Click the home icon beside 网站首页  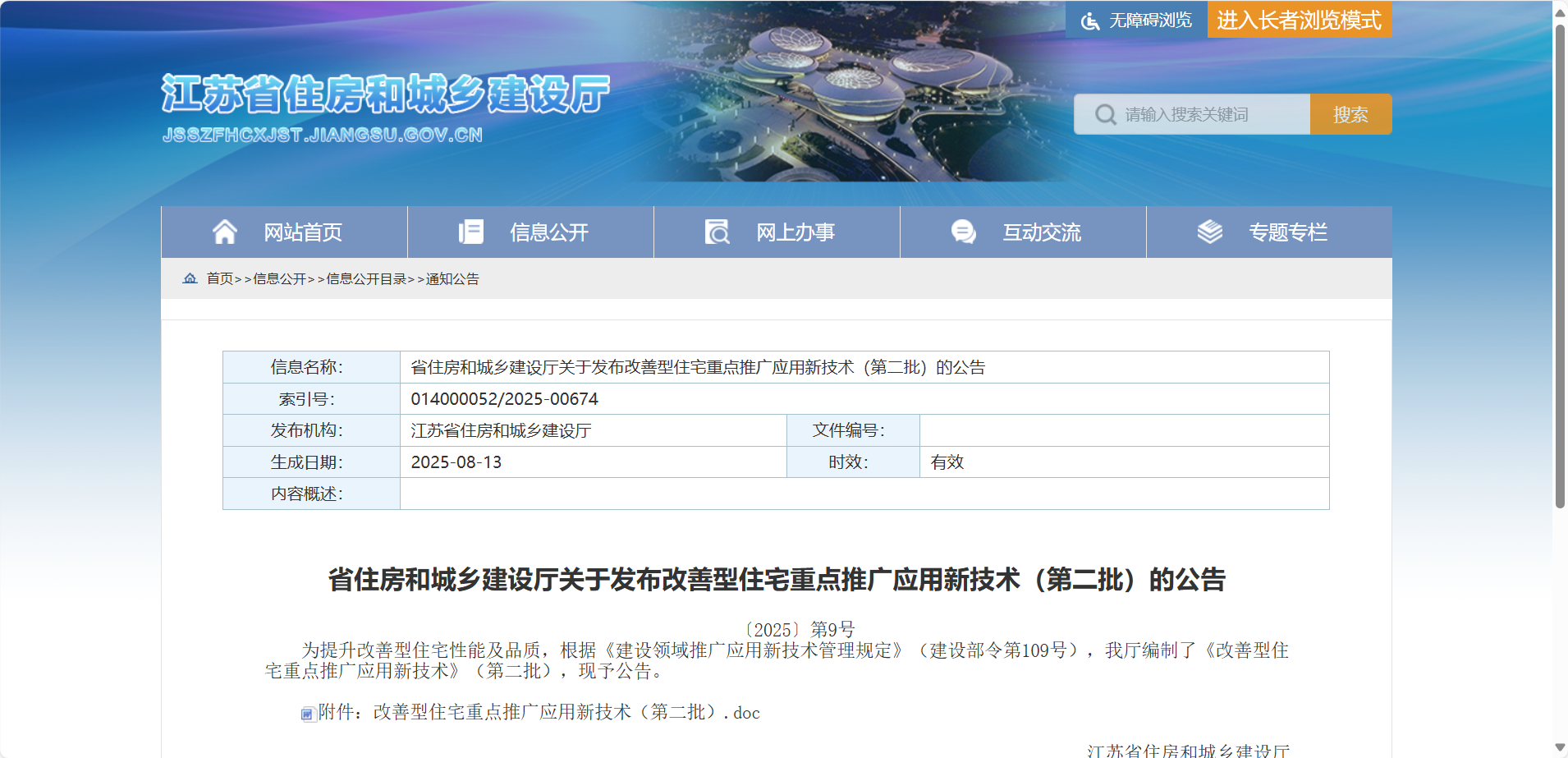click(225, 232)
